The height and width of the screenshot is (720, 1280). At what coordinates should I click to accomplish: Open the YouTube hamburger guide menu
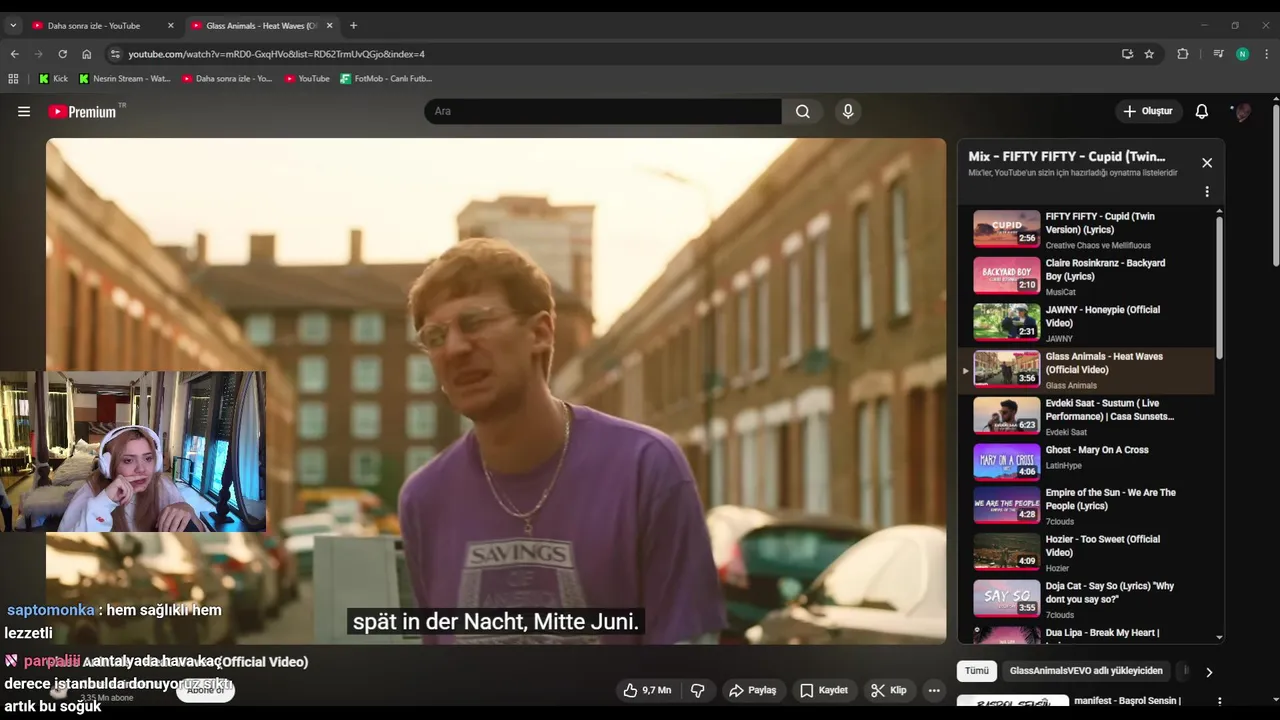click(24, 112)
